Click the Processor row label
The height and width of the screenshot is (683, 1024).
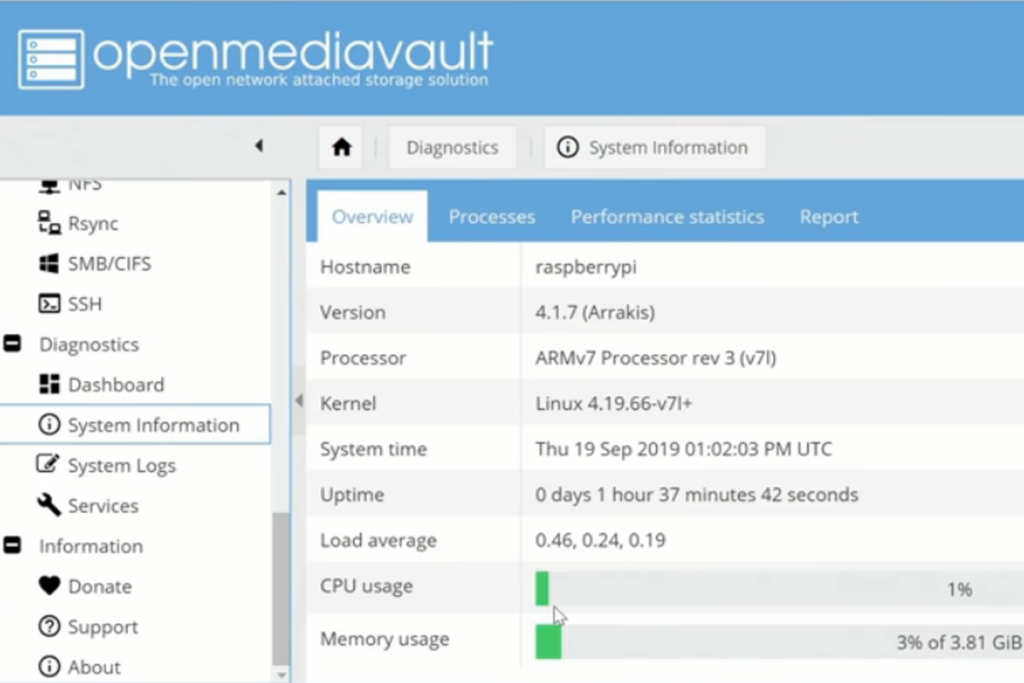(x=363, y=358)
